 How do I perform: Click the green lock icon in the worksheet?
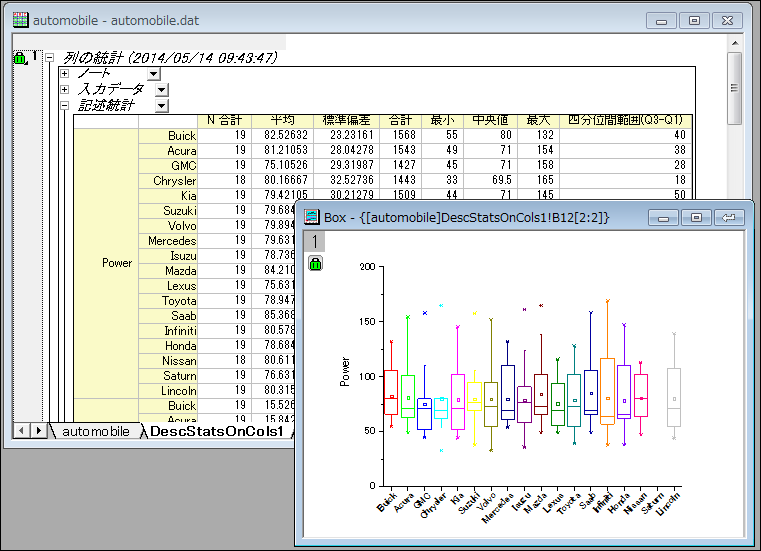(x=19, y=58)
